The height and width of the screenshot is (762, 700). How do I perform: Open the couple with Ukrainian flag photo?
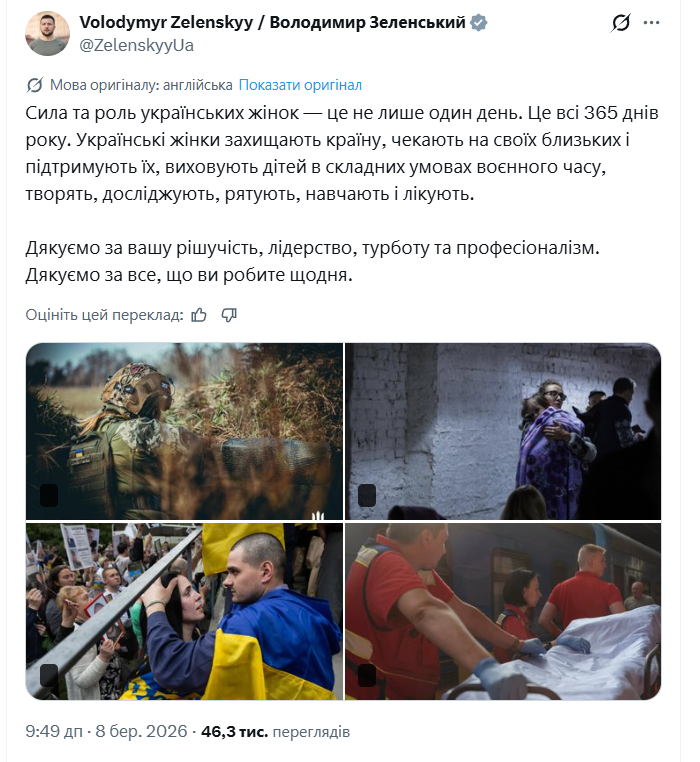pos(184,611)
